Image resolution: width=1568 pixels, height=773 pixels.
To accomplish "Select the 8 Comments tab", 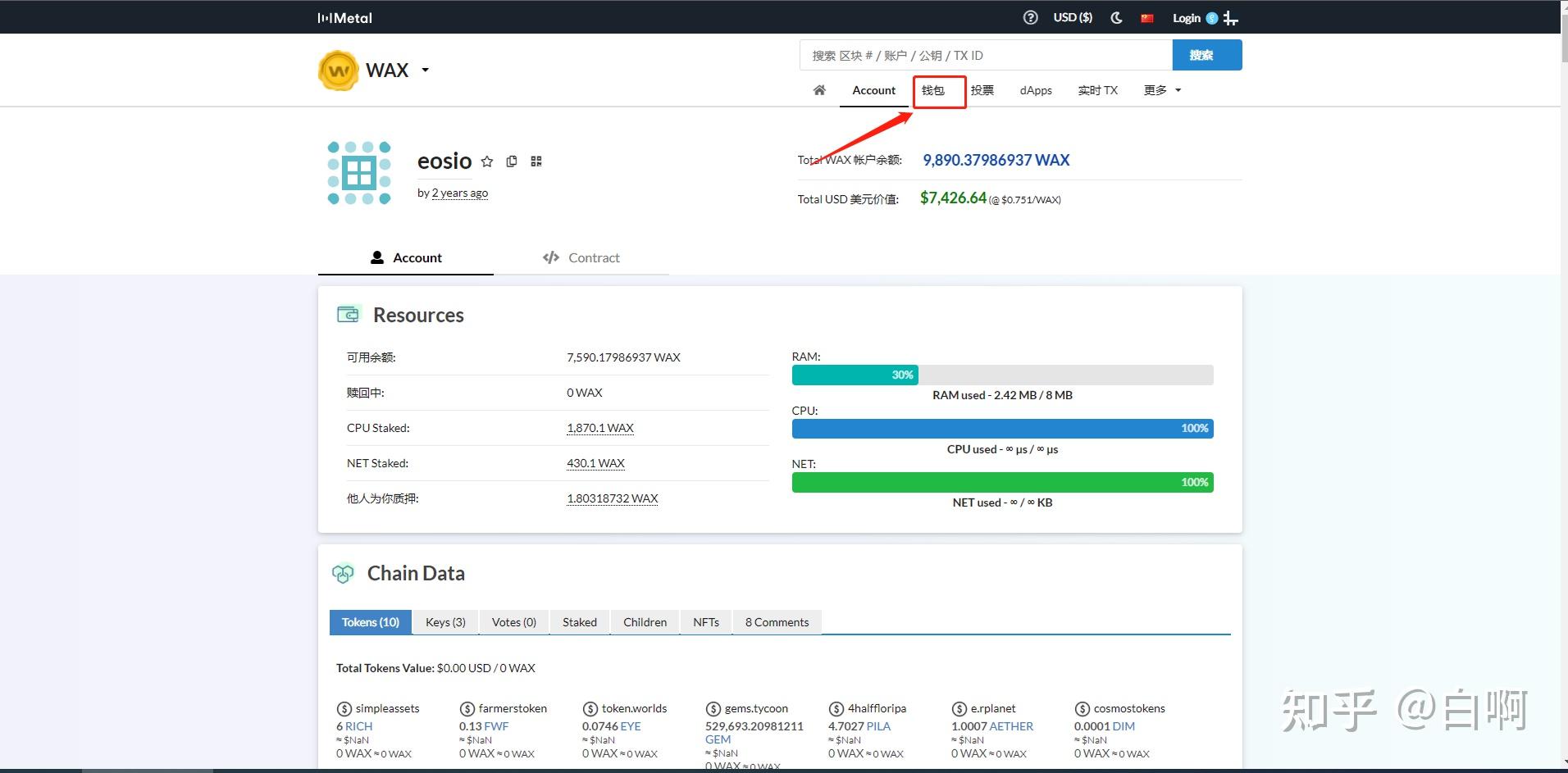I will tap(777, 622).
